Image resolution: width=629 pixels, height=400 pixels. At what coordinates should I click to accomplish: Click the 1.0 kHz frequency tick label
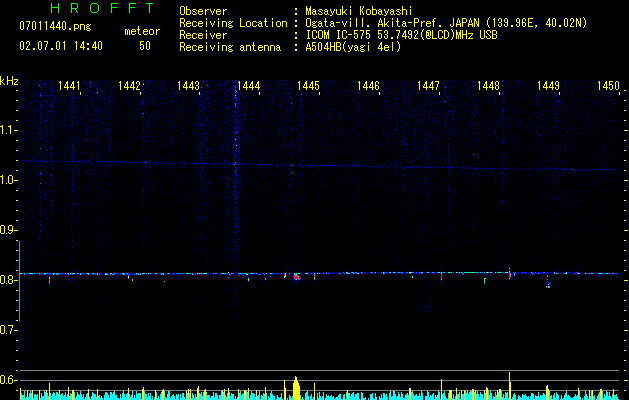tap(8, 180)
